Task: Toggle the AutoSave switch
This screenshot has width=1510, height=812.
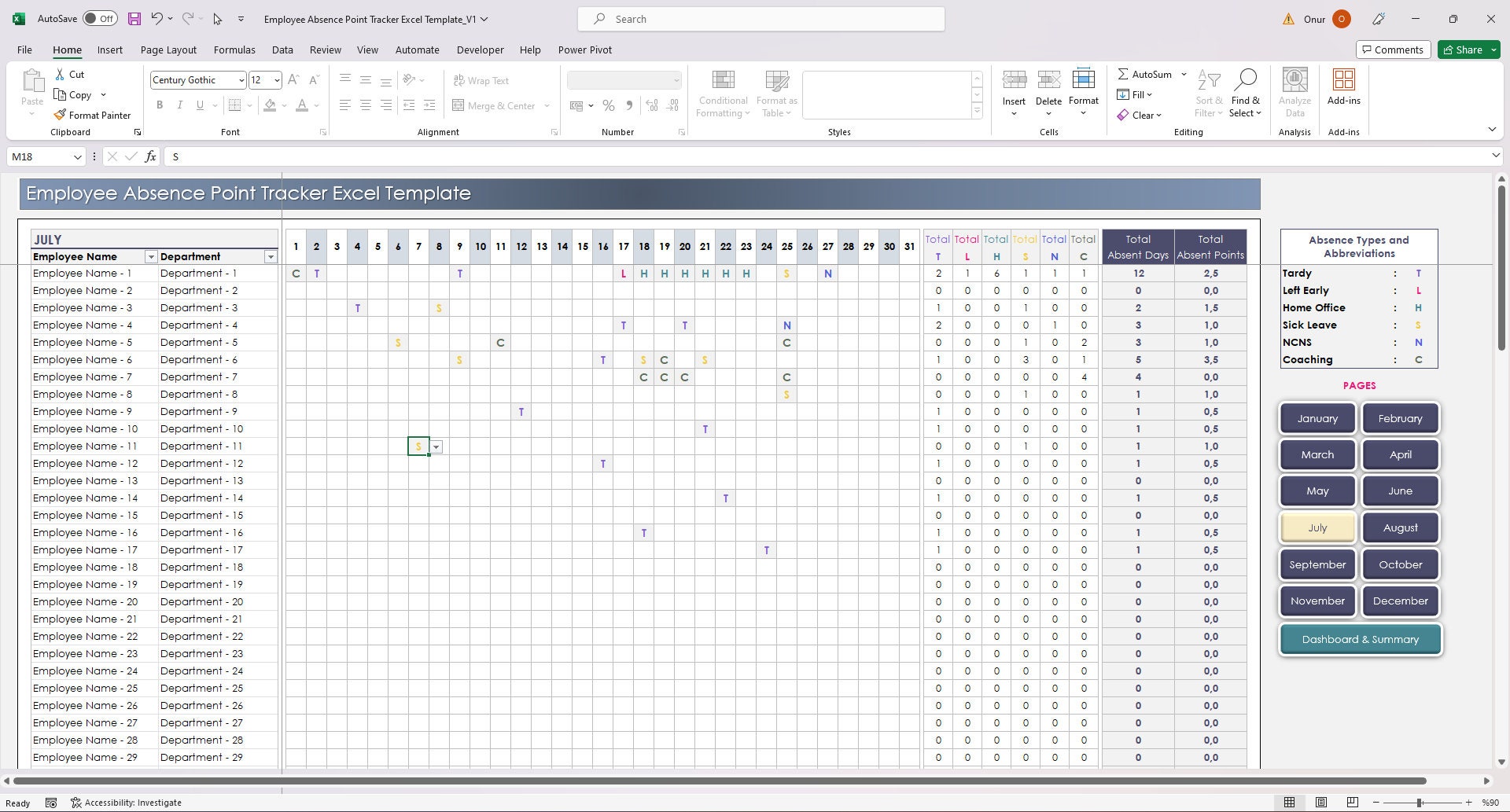Action: pyautogui.click(x=101, y=17)
